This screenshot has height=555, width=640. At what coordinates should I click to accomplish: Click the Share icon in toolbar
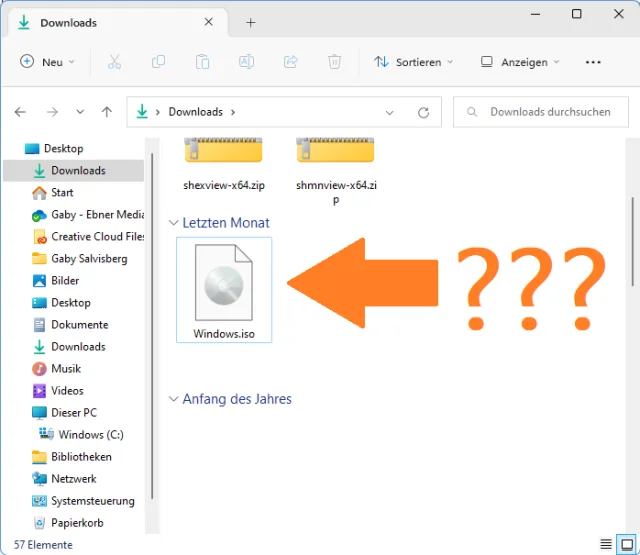[x=291, y=62]
